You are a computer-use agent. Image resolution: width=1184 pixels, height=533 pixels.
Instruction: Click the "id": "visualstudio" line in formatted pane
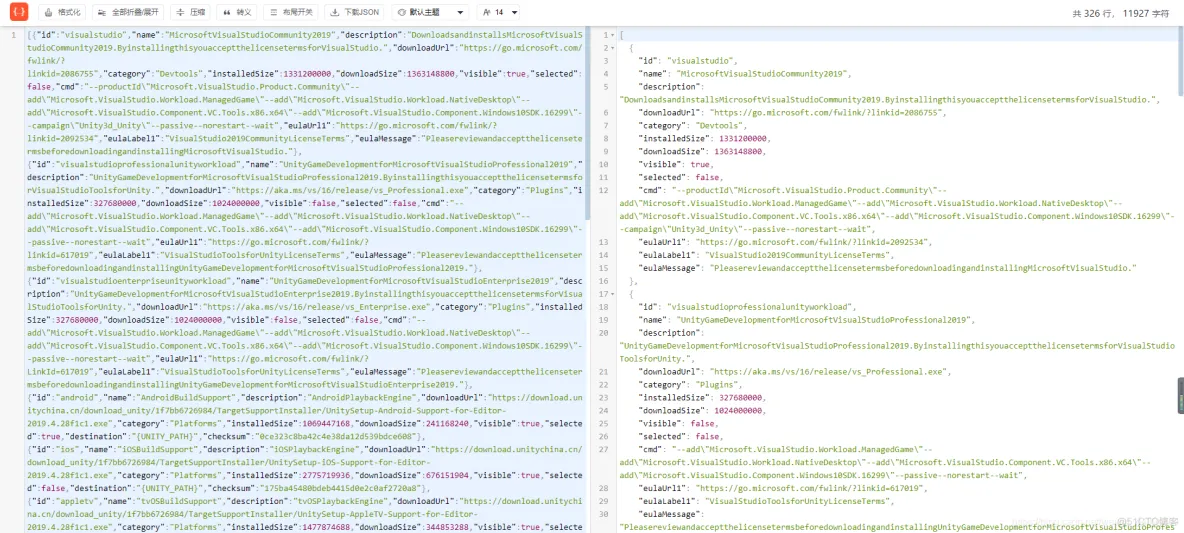(x=688, y=61)
